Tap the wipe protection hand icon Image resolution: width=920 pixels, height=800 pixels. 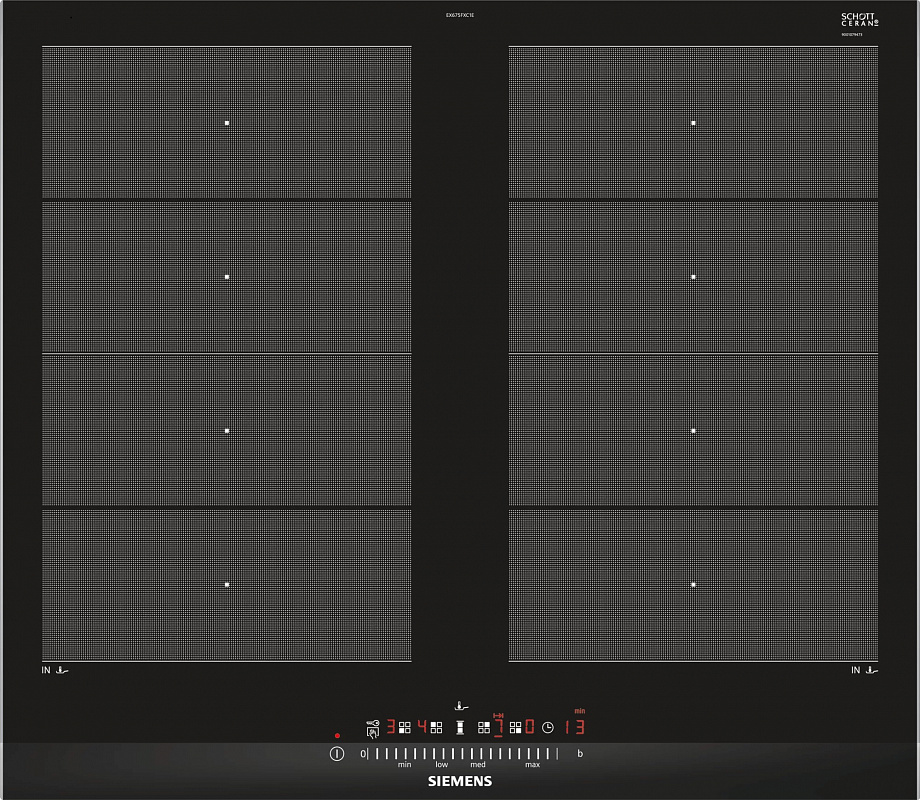tap(372, 733)
